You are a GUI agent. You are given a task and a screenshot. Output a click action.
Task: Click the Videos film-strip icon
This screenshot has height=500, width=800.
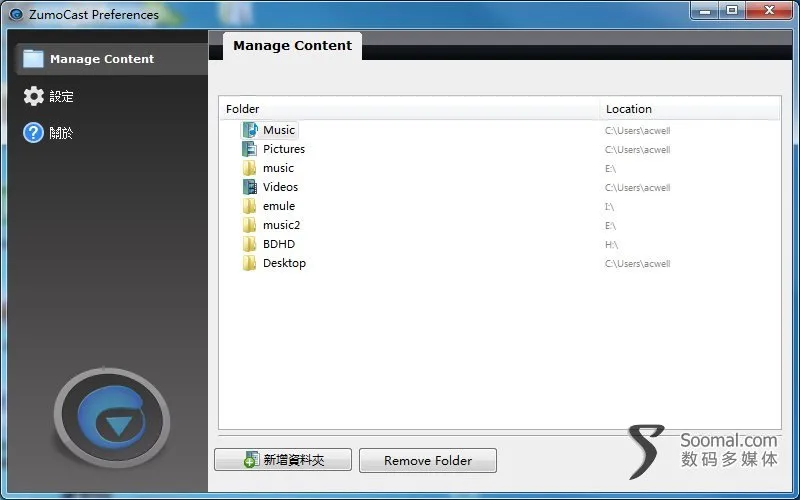click(249, 187)
